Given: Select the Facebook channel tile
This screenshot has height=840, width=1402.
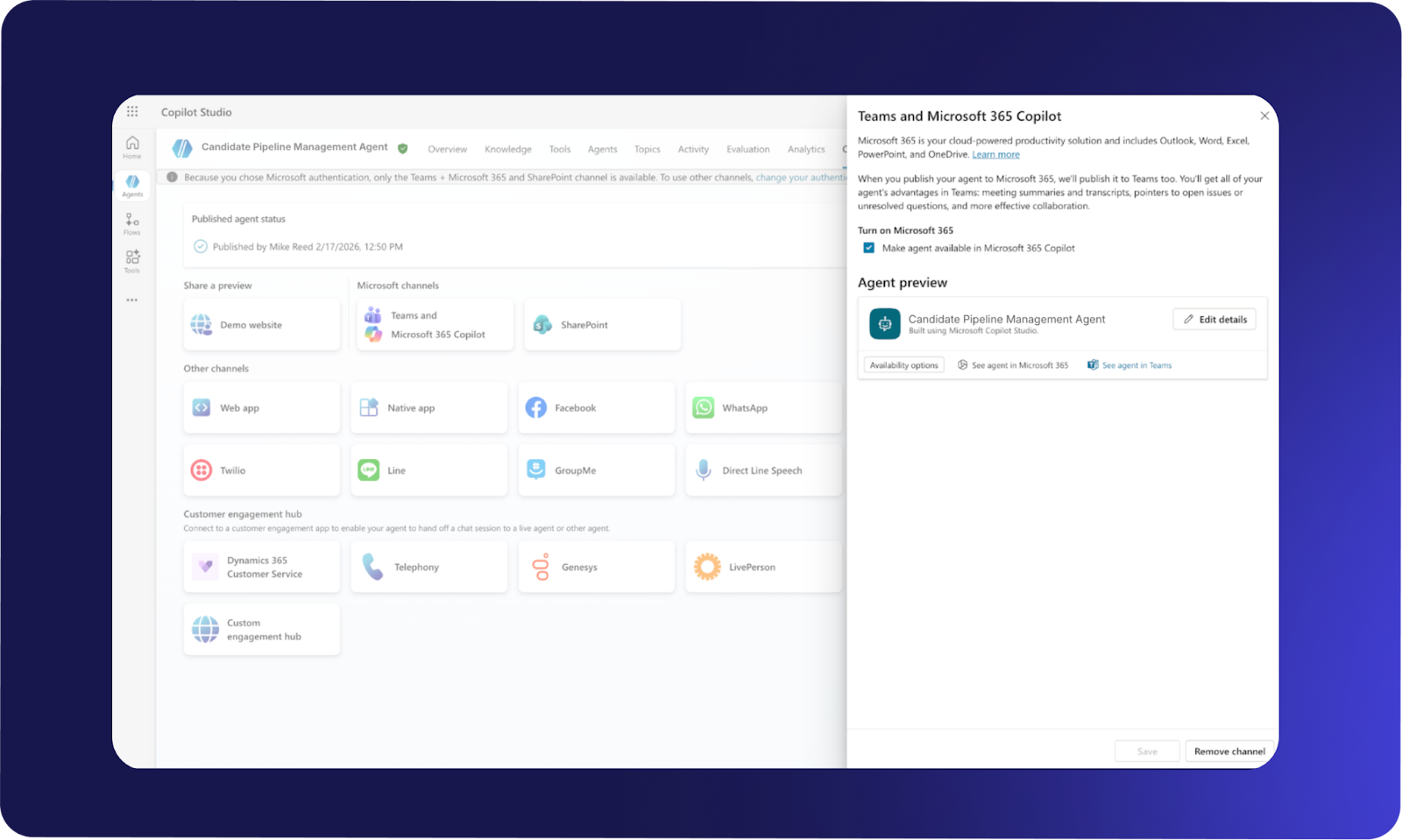Looking at the screenshot, I should (596, 408).
